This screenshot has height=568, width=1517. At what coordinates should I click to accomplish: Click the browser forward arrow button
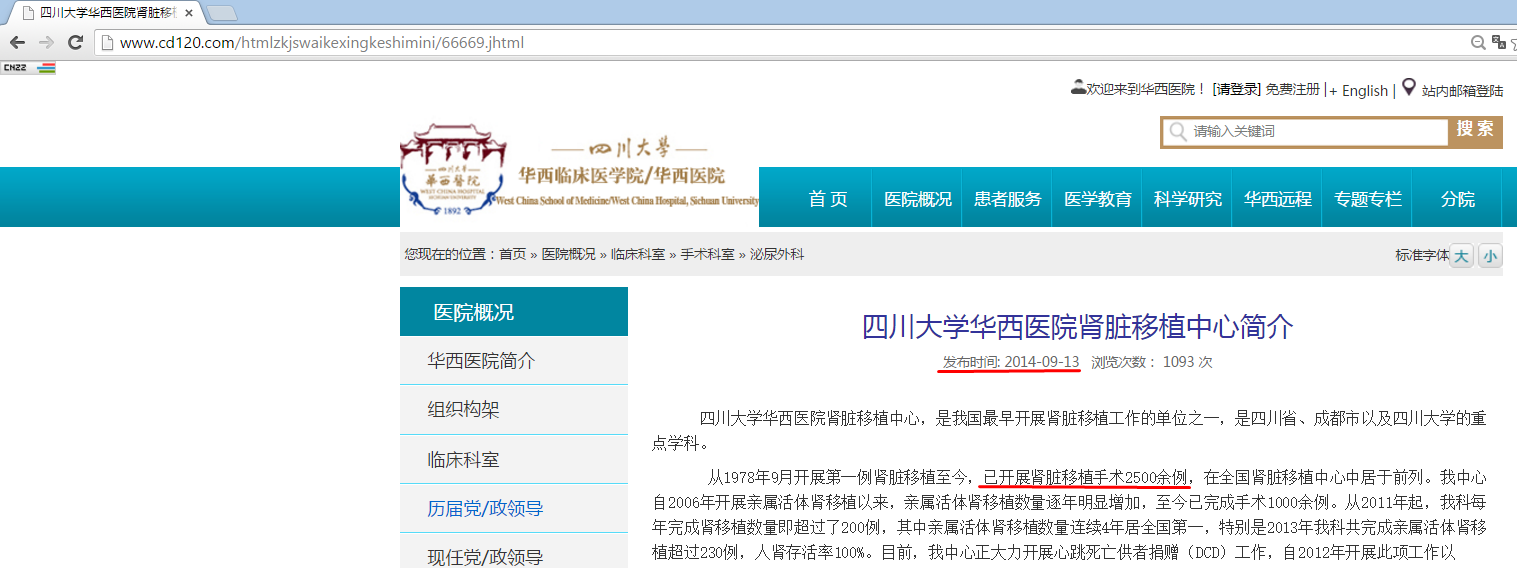[x=46, y=43]
